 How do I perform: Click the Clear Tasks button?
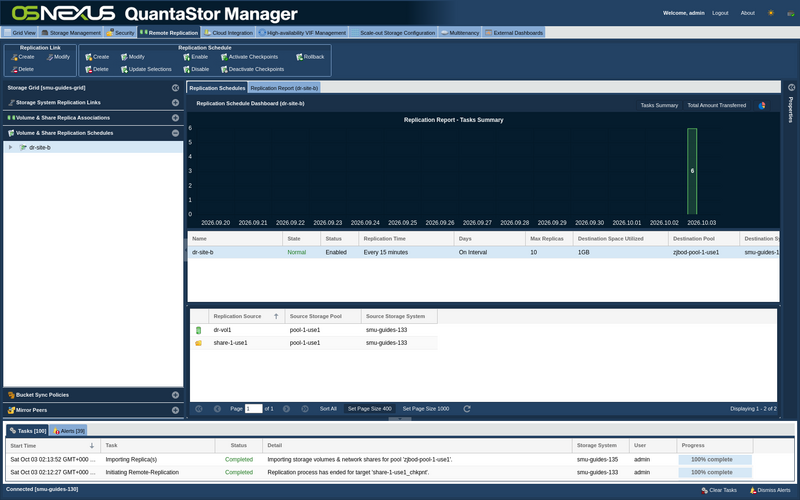[719, 490]
